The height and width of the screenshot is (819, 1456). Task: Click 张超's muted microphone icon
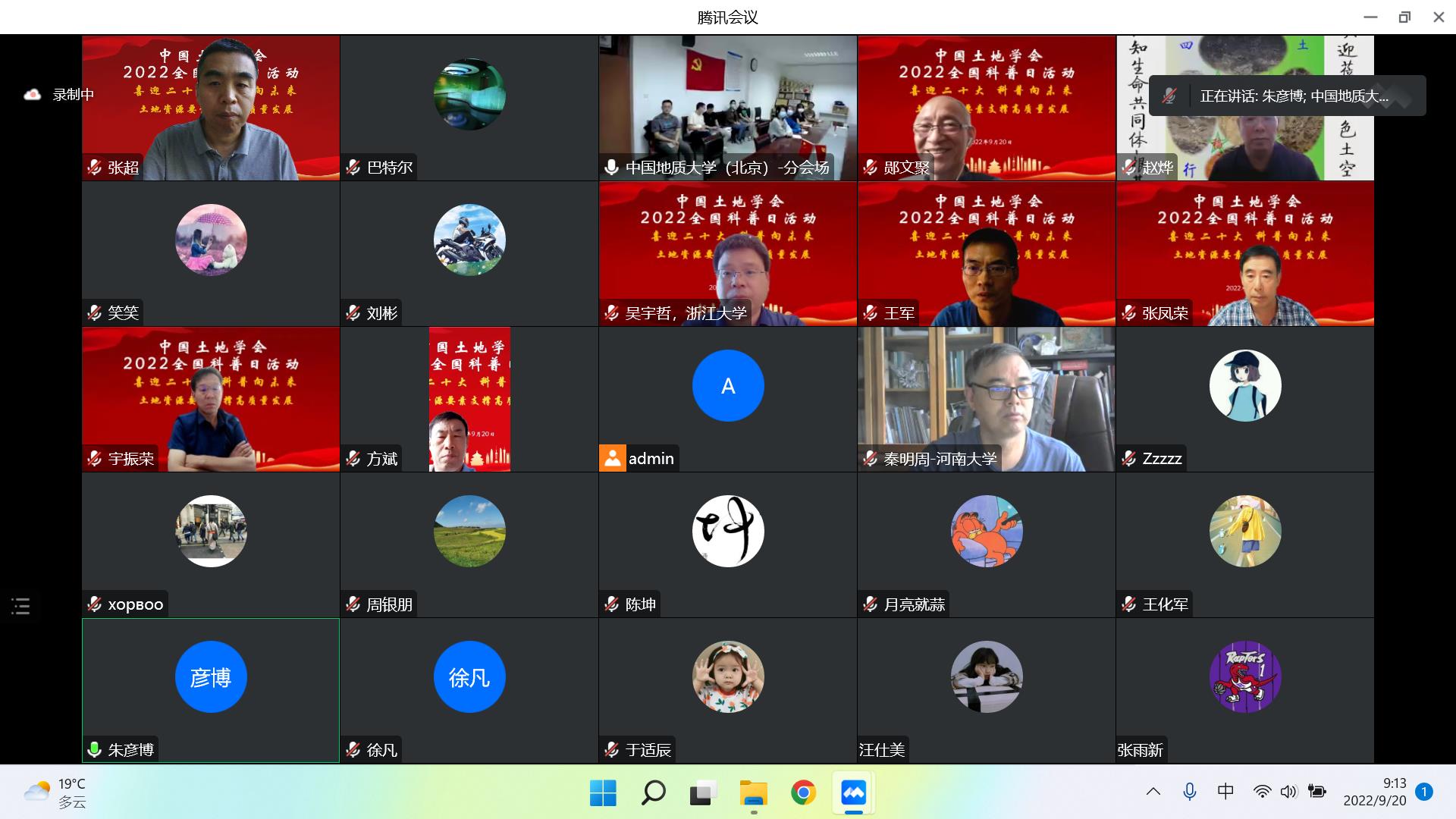pyautogui.click(x=95, y=168)
